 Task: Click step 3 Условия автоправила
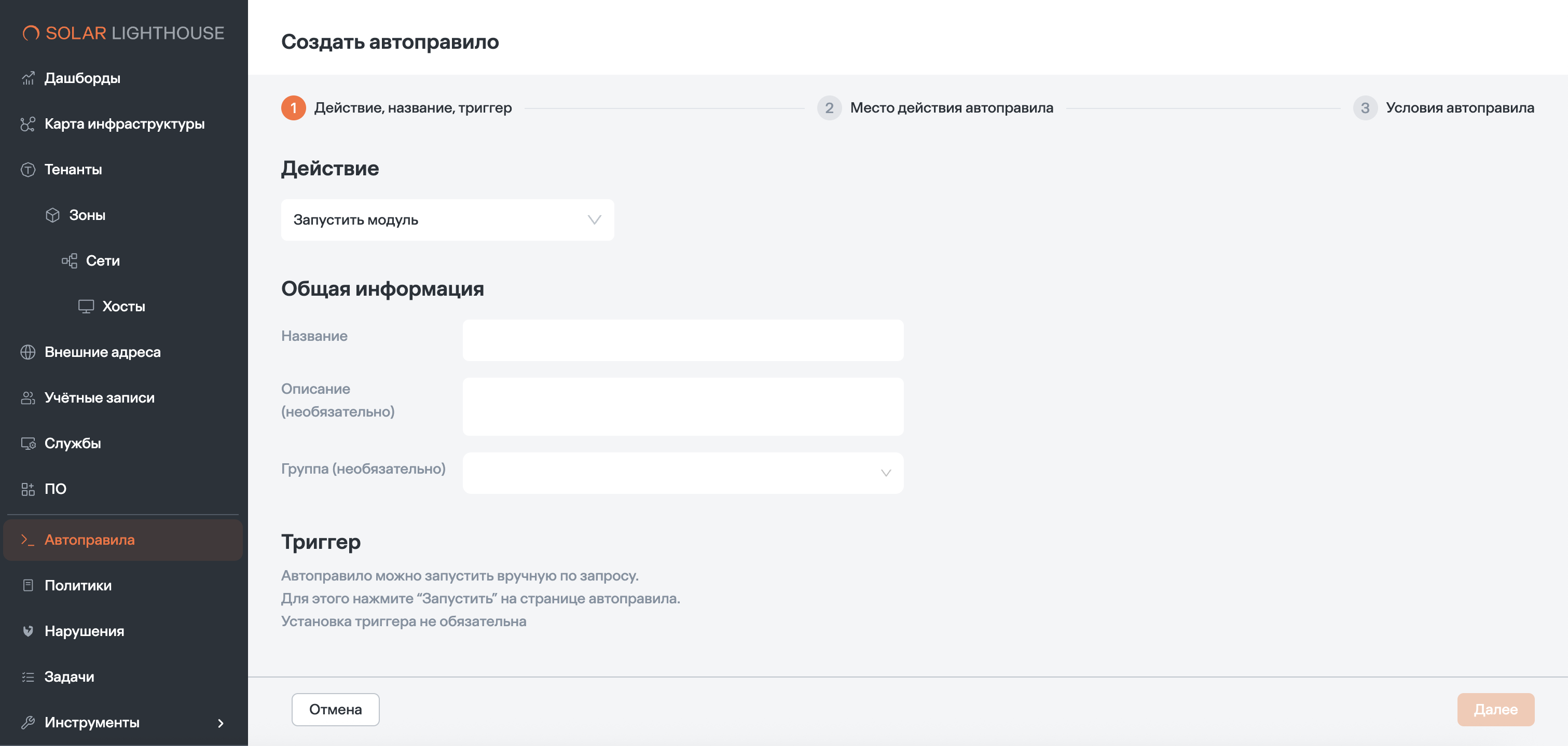pyautogui.click(x=1444, y=108)
